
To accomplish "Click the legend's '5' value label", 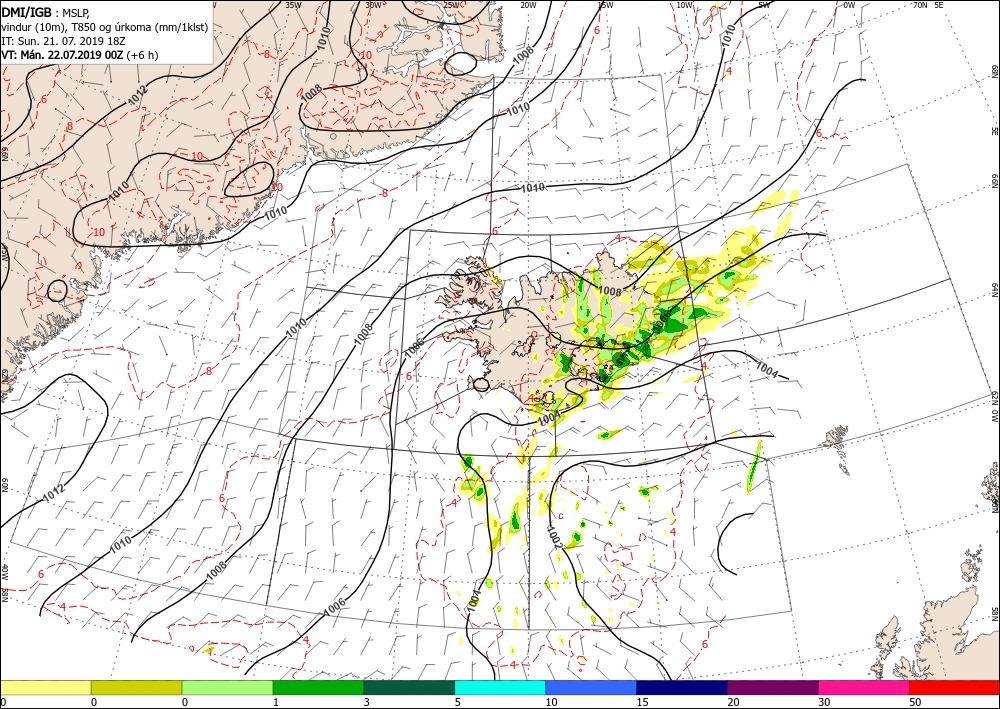I will pyautogui.click(x=457, y=703).
